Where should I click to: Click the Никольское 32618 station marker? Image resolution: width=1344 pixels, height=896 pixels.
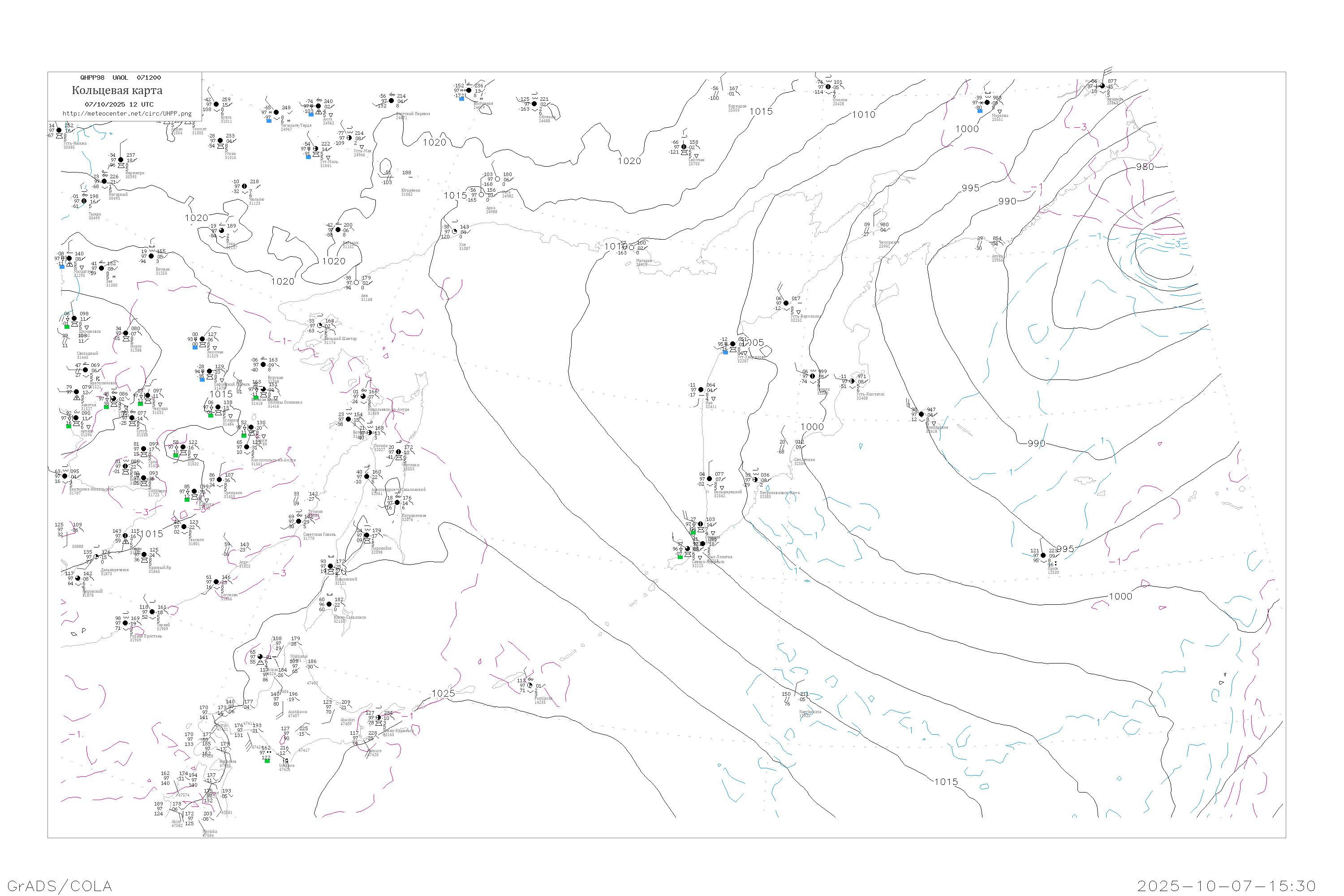tap(921, 414)
